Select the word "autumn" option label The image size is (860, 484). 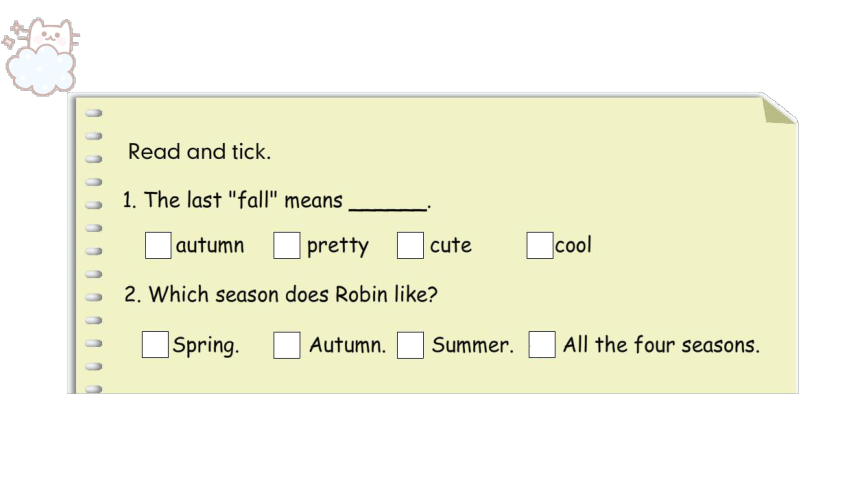coord(210,245)
